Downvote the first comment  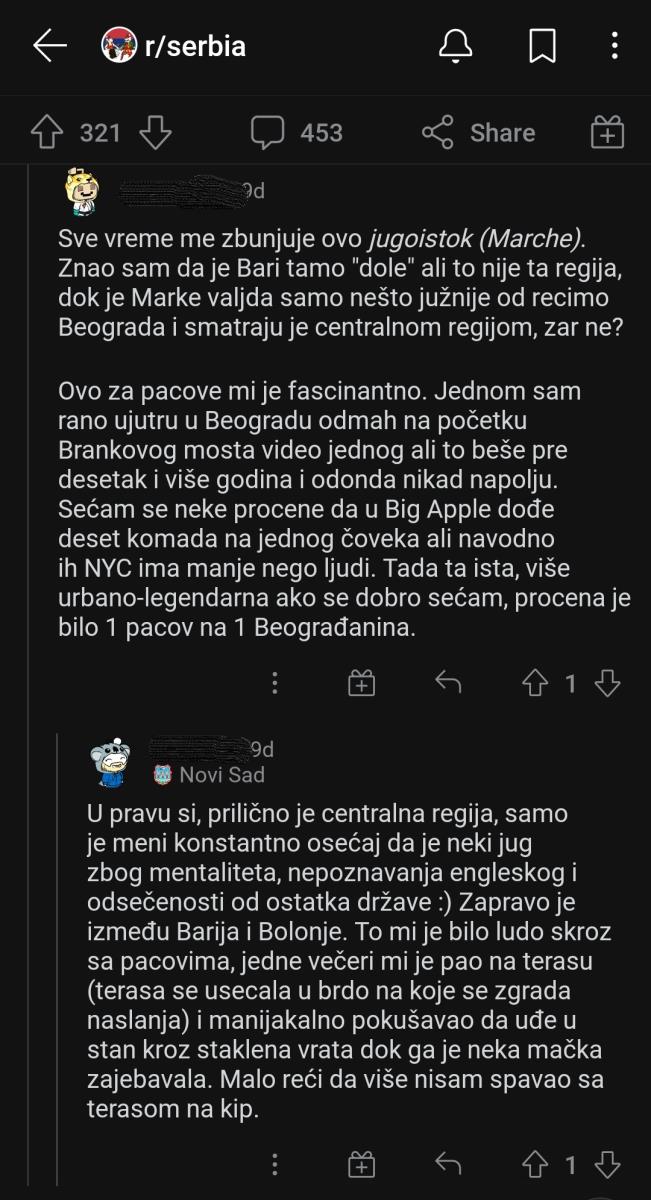click(x=605, y=683)
